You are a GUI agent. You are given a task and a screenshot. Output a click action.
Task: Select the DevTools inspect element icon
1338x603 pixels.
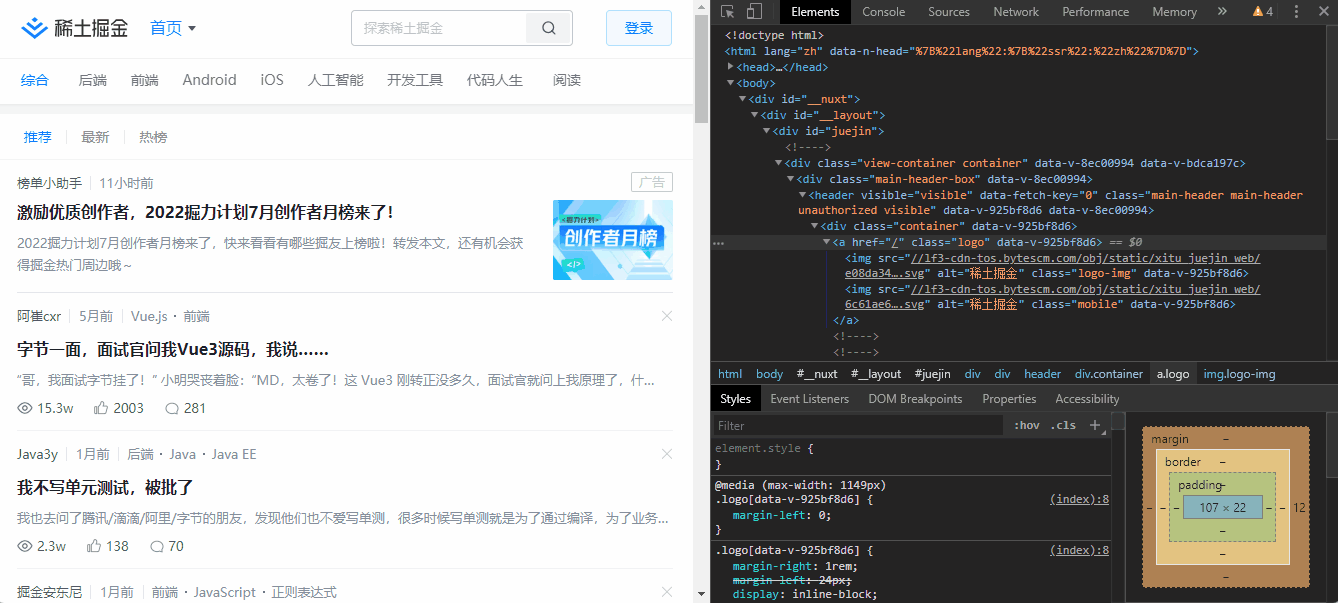[x=728, y=12]
